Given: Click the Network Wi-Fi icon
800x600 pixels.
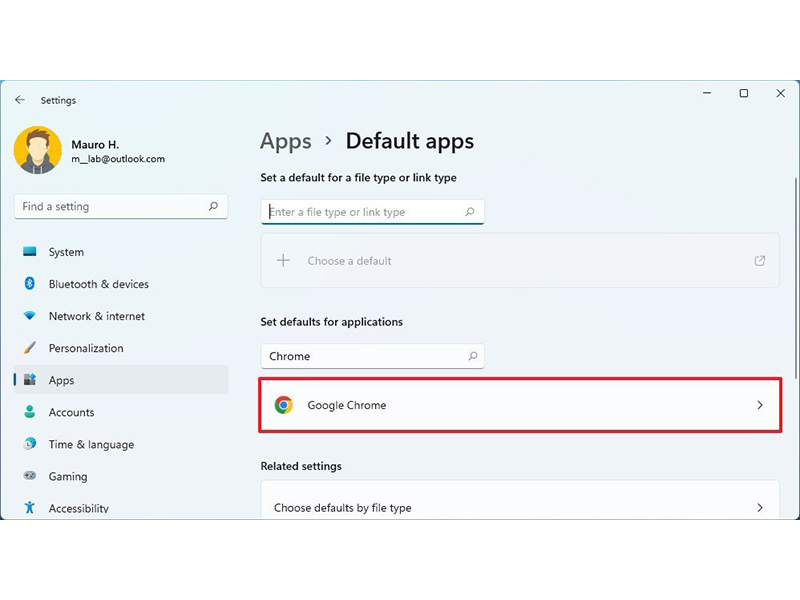Looking at the screenshot, I should [30, 316].
